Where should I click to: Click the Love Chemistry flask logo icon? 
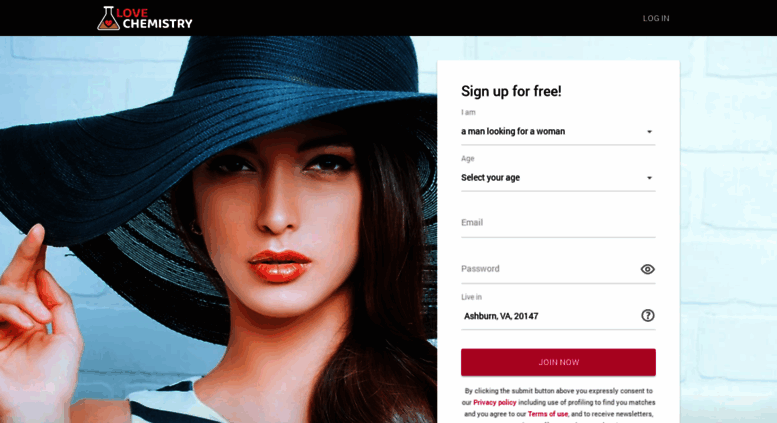tap(108, 18)
